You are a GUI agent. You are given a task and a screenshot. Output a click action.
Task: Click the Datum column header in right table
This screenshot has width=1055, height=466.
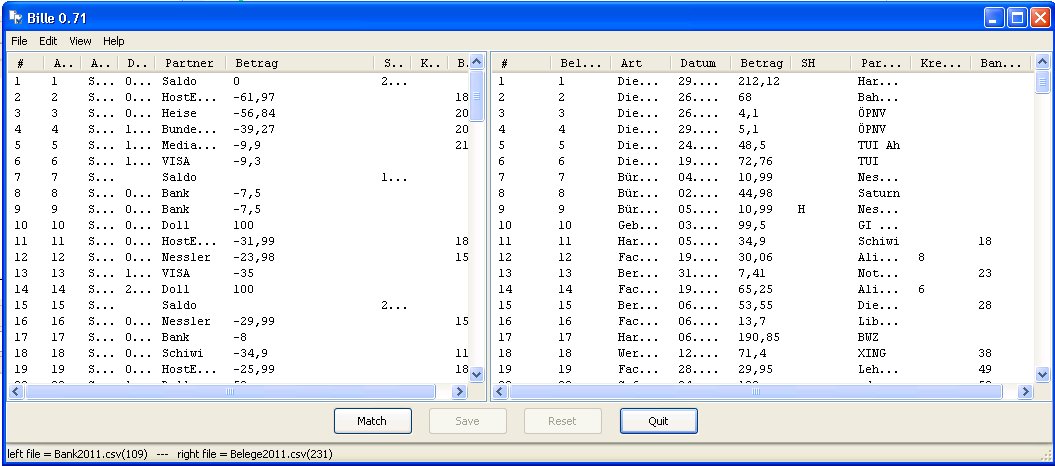(698, 63)
